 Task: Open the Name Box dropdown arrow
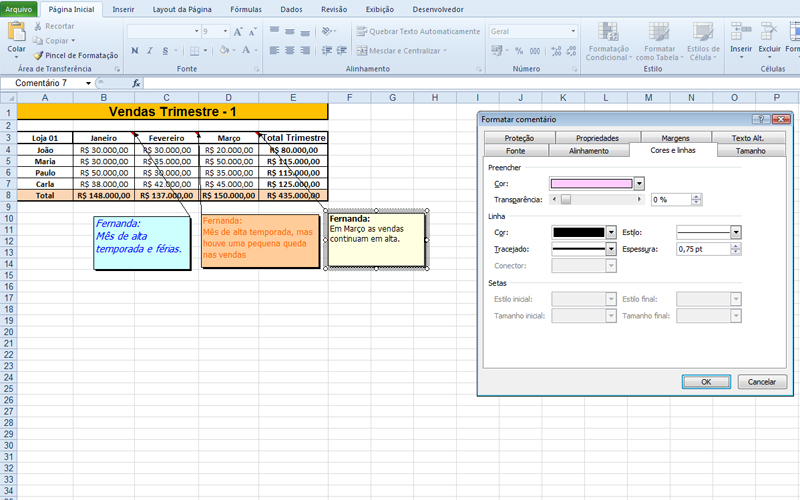click(x=88, y=83)
